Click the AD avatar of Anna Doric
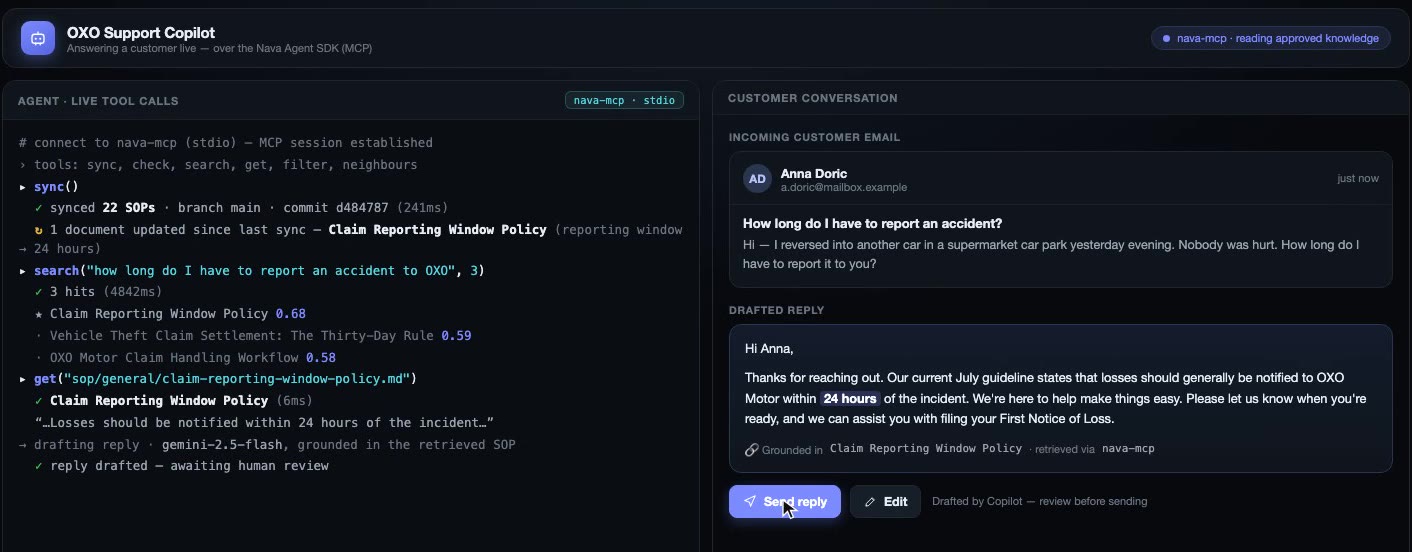 click(x=758, y=179)
